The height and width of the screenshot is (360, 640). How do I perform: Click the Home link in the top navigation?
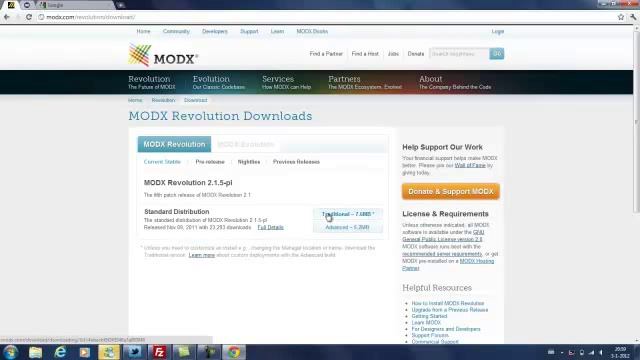(143, 31)
